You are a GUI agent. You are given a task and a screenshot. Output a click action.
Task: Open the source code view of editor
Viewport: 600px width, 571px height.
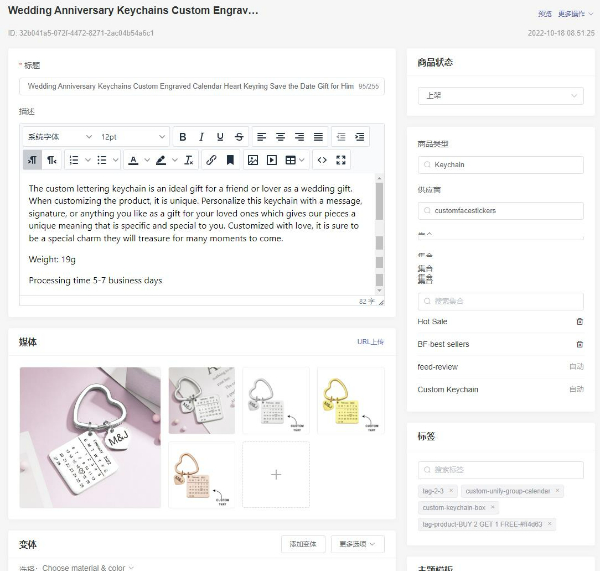tap(322, 160)
